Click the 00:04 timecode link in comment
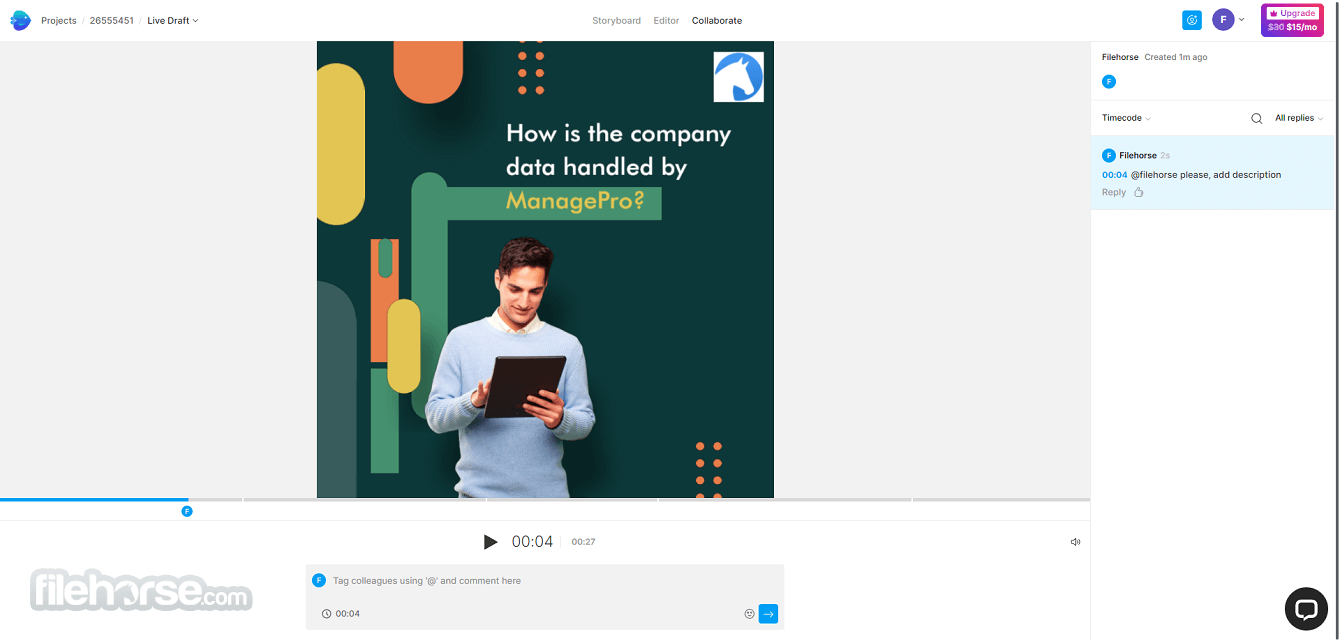 (1114, 175)
